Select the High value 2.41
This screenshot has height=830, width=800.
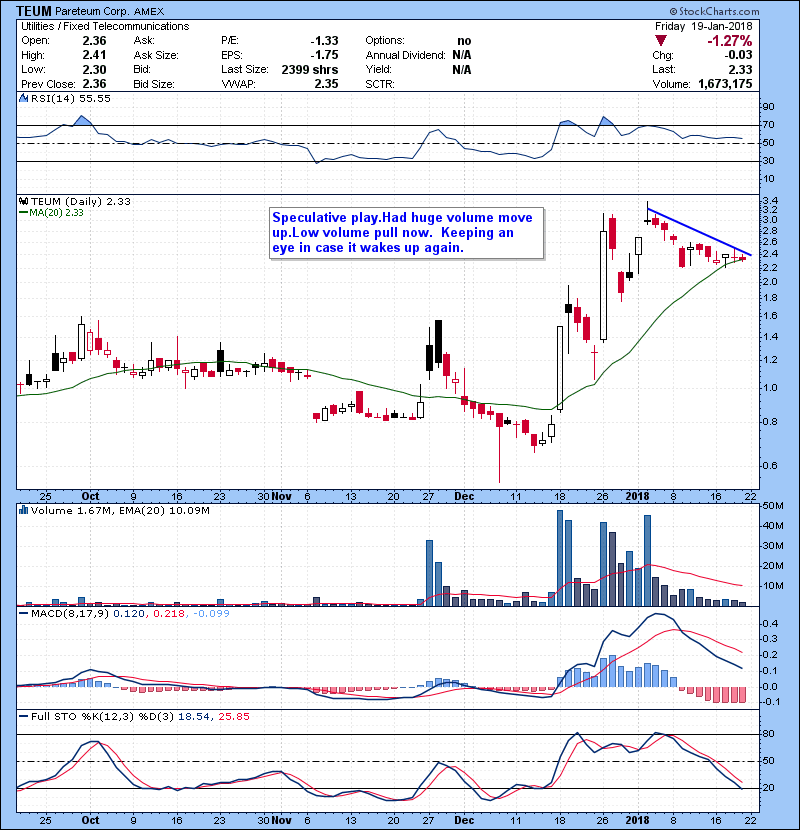pyautogui.click(x=94, y=55)
